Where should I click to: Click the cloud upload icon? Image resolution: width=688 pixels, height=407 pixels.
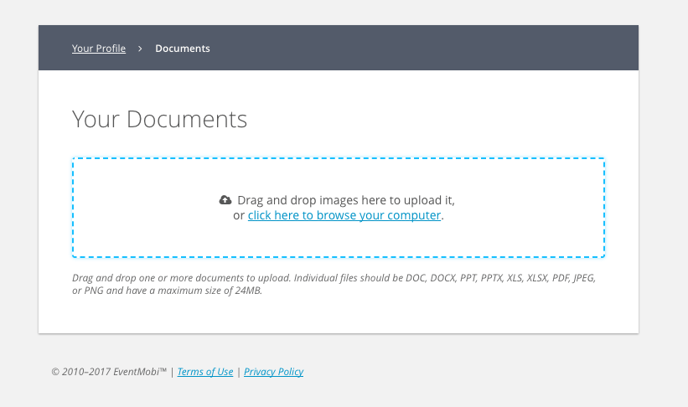pos(225,200)
